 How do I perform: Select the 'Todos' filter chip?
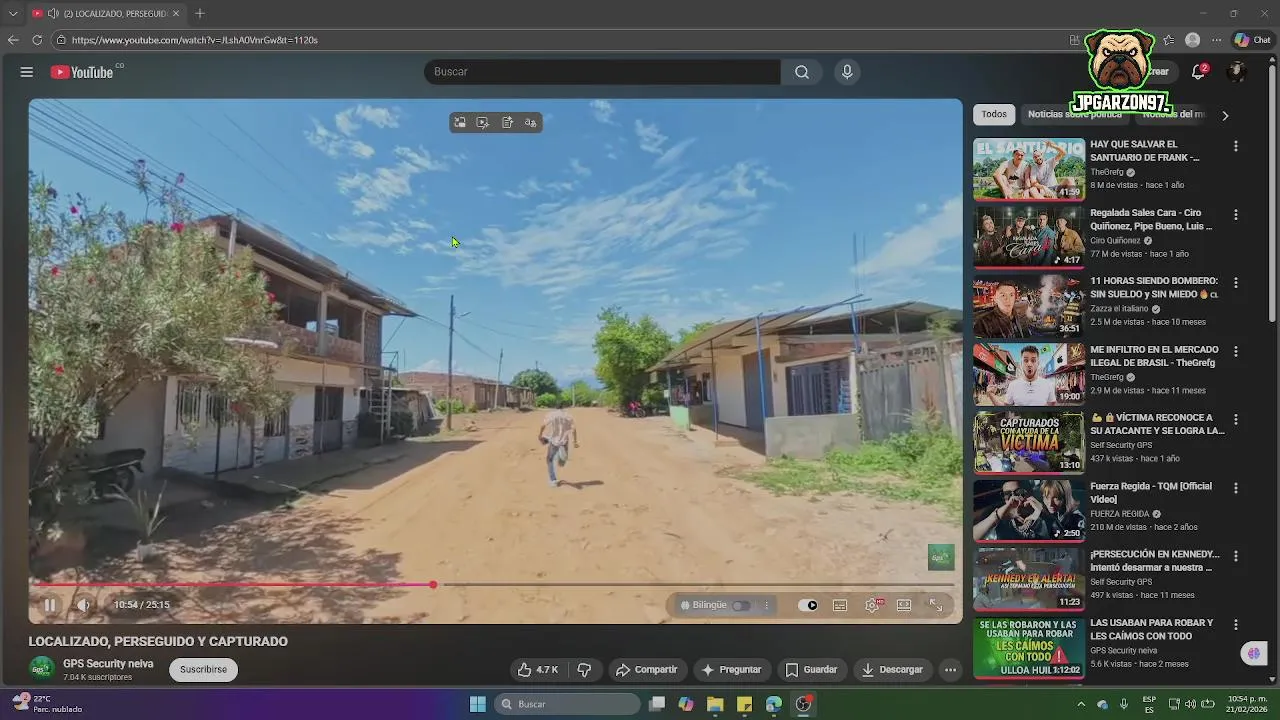994,114
